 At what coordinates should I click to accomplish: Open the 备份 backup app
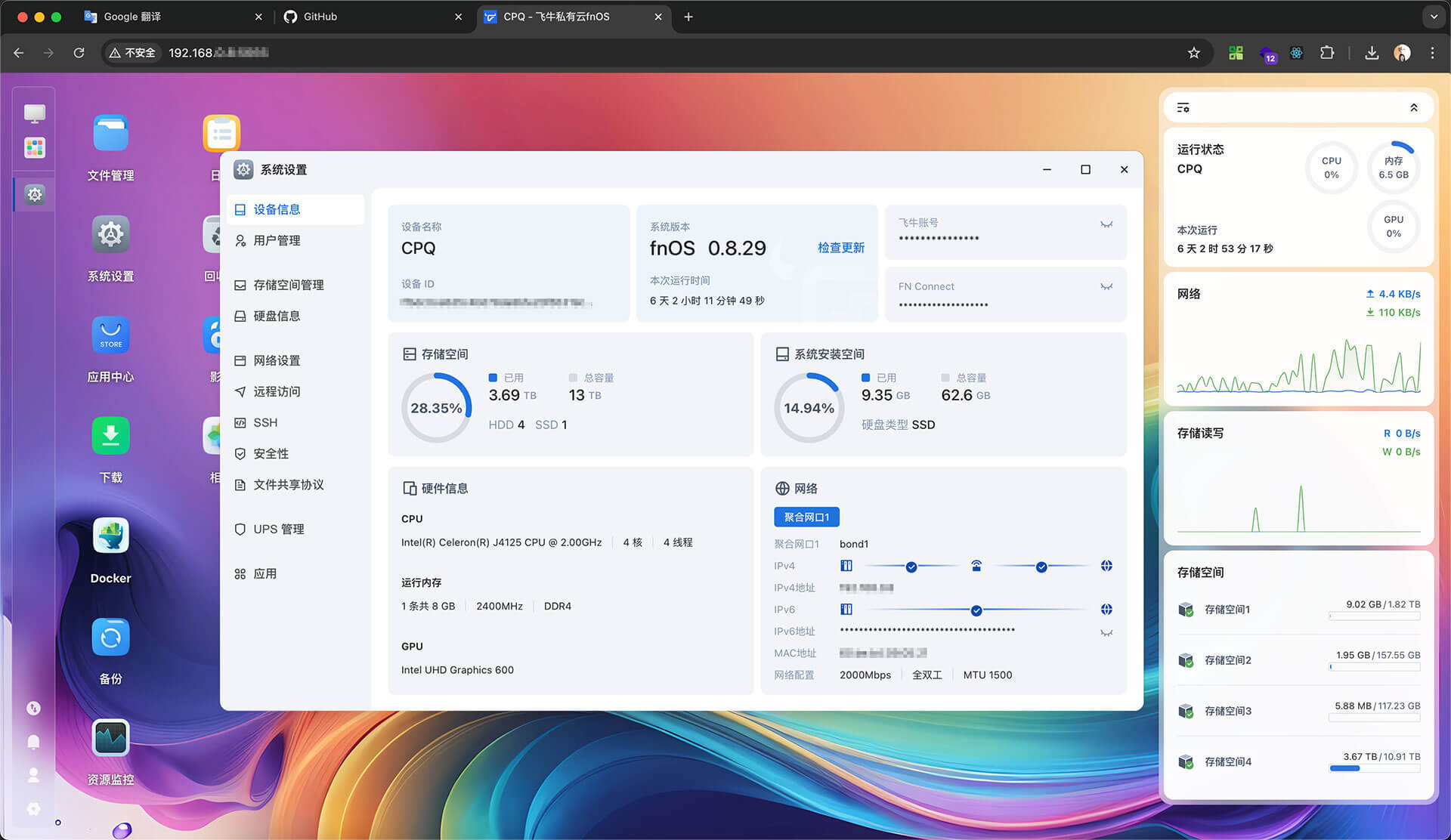click(x=110, y=638)
